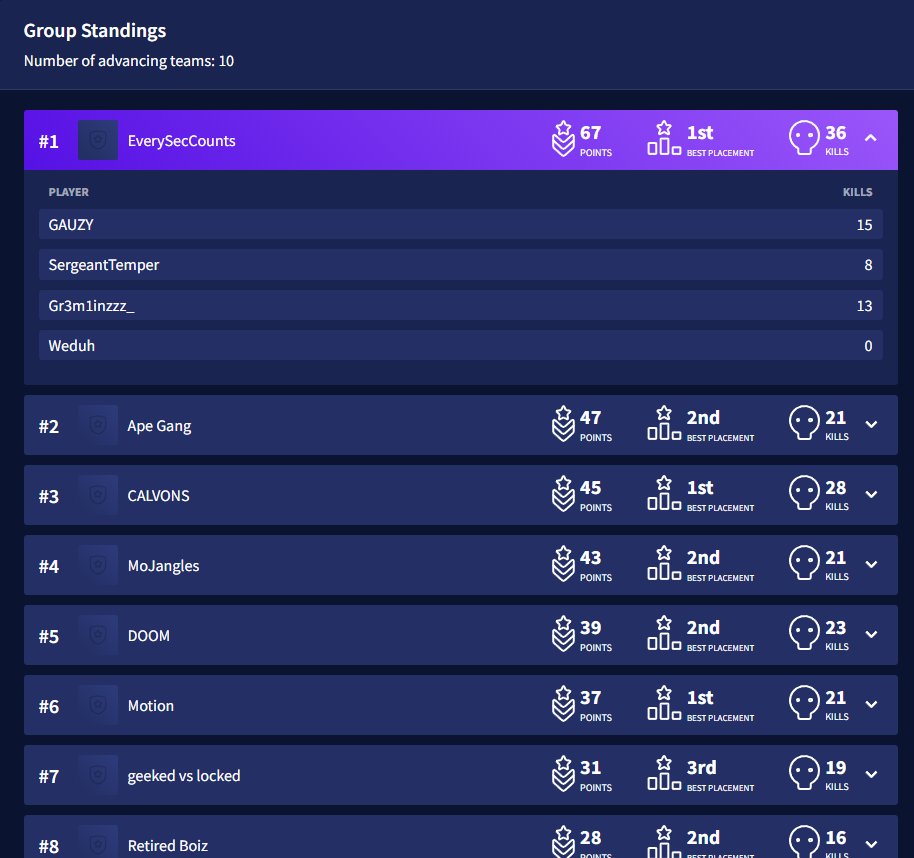Expand geeked vs locked team row
The image size is (914, 858).
pyautogui.click(x=871, y=775)
